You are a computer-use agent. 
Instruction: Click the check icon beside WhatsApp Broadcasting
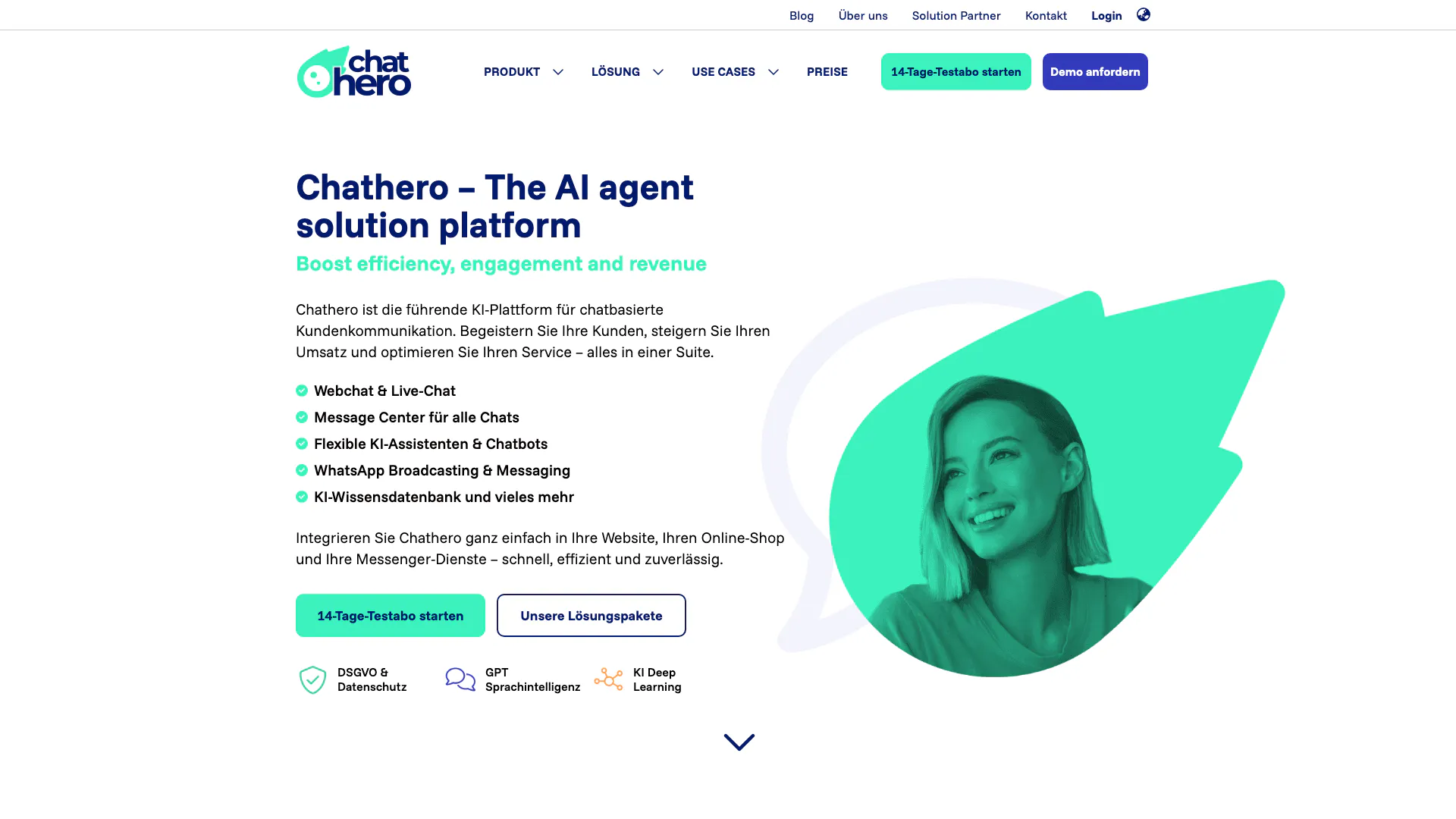pos(302,470)
